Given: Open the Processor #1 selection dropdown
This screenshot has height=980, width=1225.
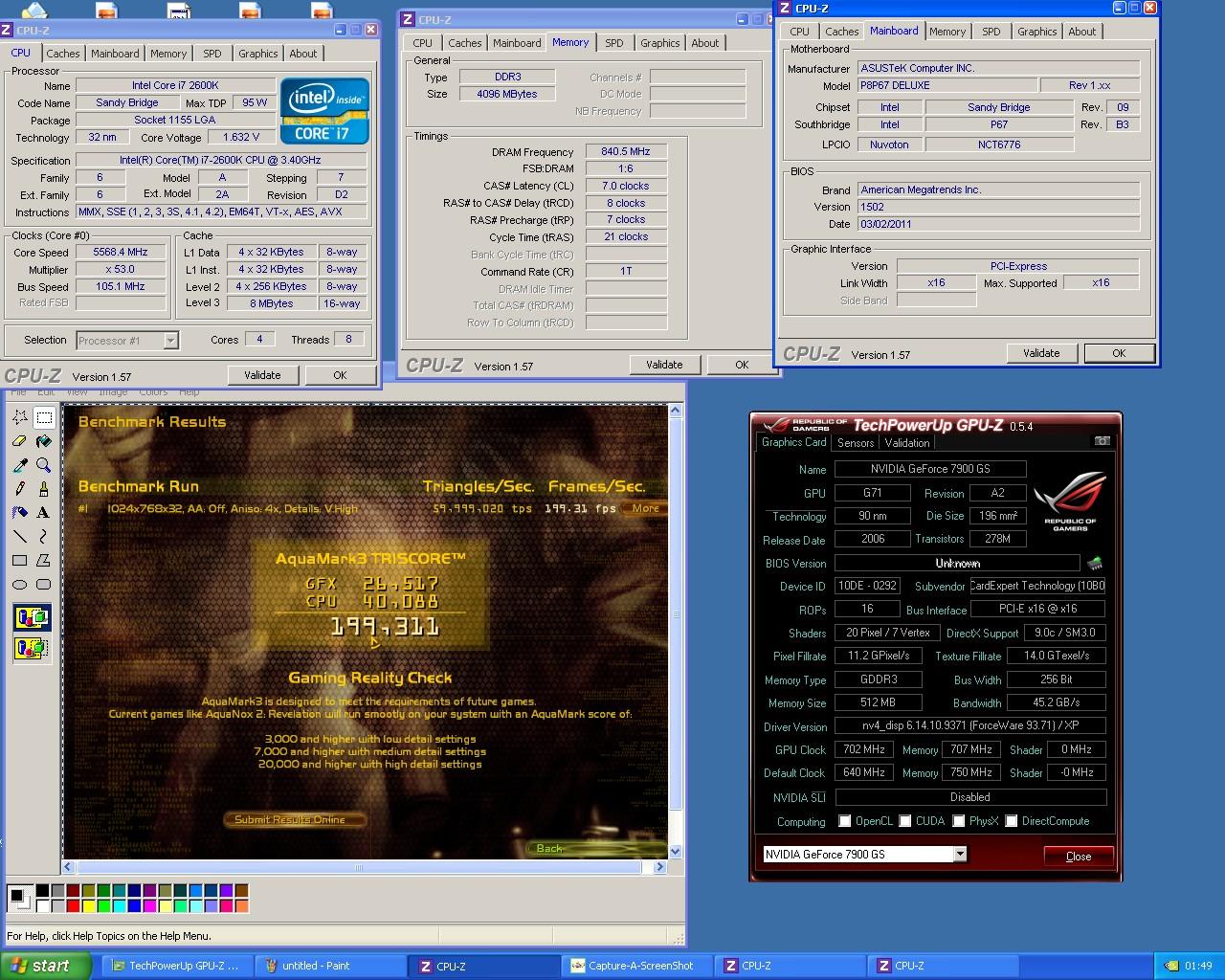Looking at the screenshot, I should pyautogui.click(x=170, y=341).
